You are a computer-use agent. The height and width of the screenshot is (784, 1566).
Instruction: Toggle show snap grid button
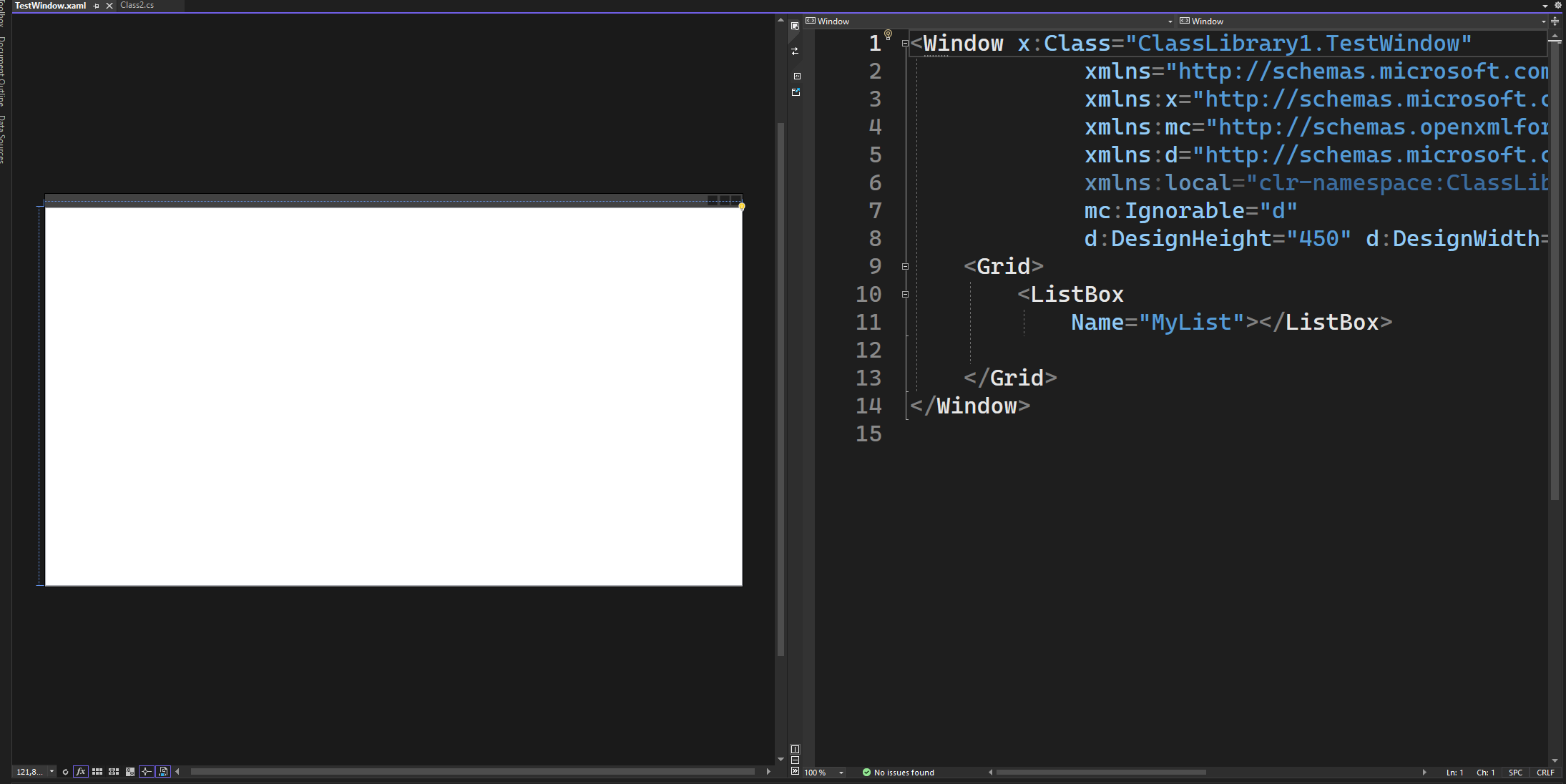tap(97, 772)
